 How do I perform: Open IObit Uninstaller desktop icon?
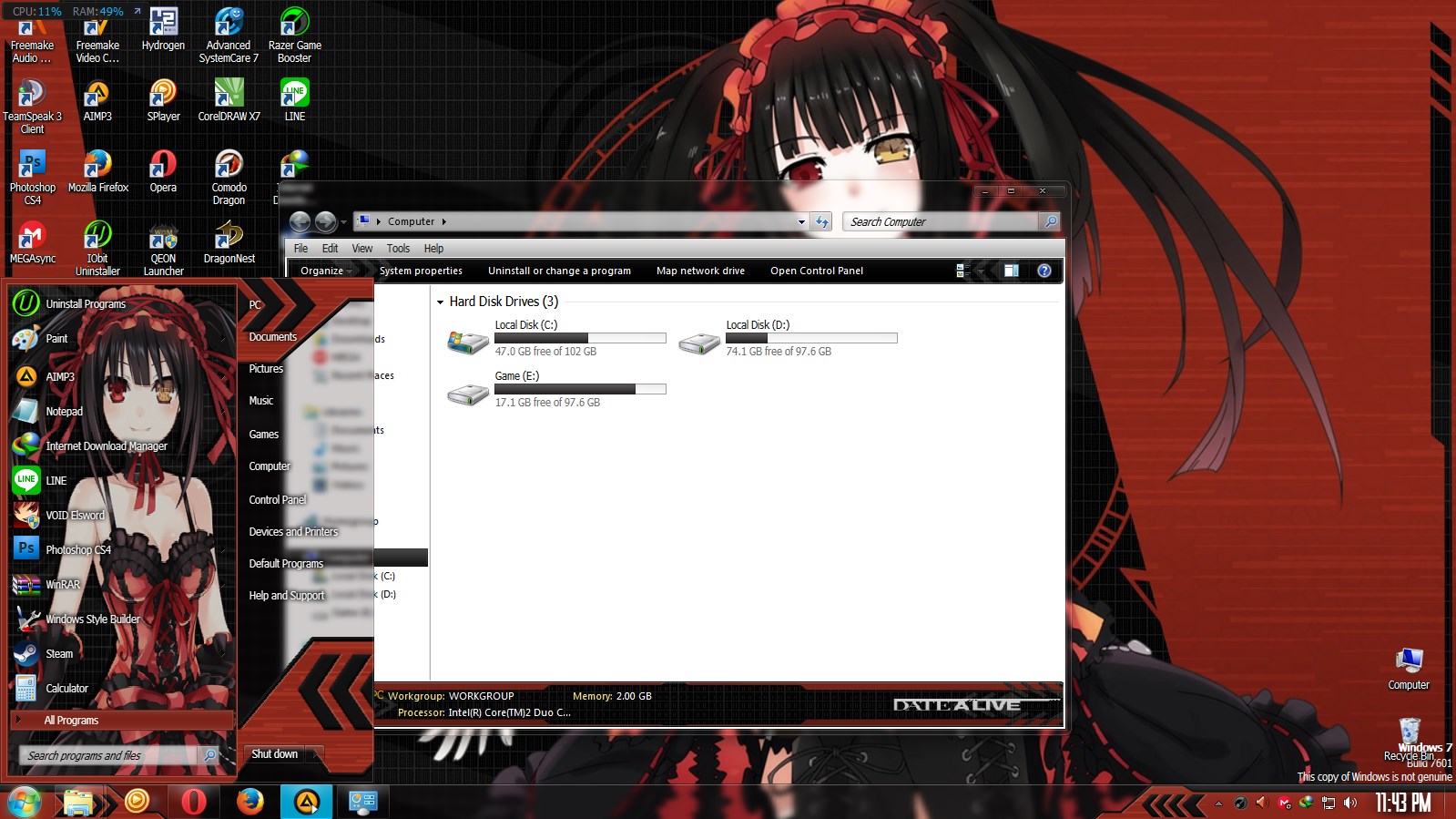[x=97, y=249]
